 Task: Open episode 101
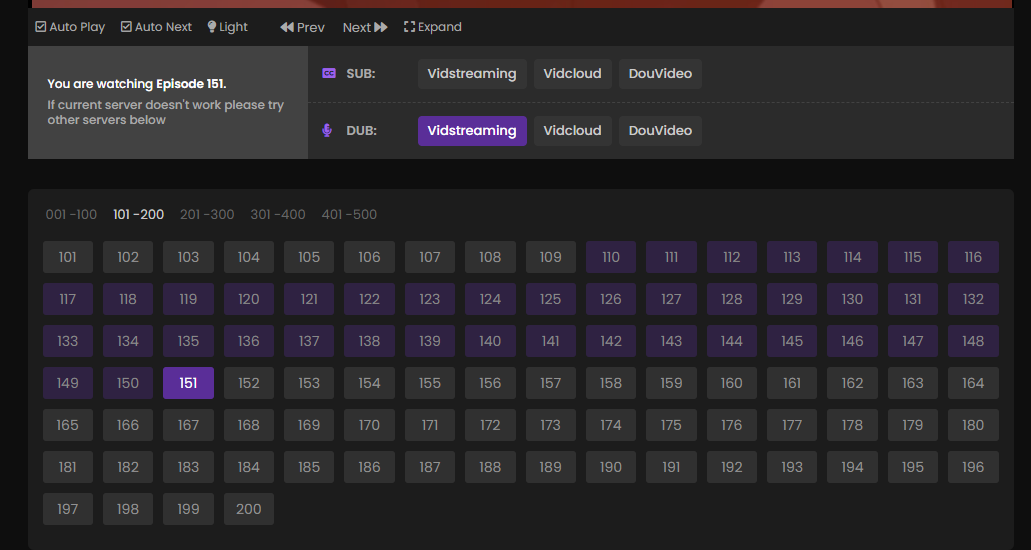click(x=68, y=257)
